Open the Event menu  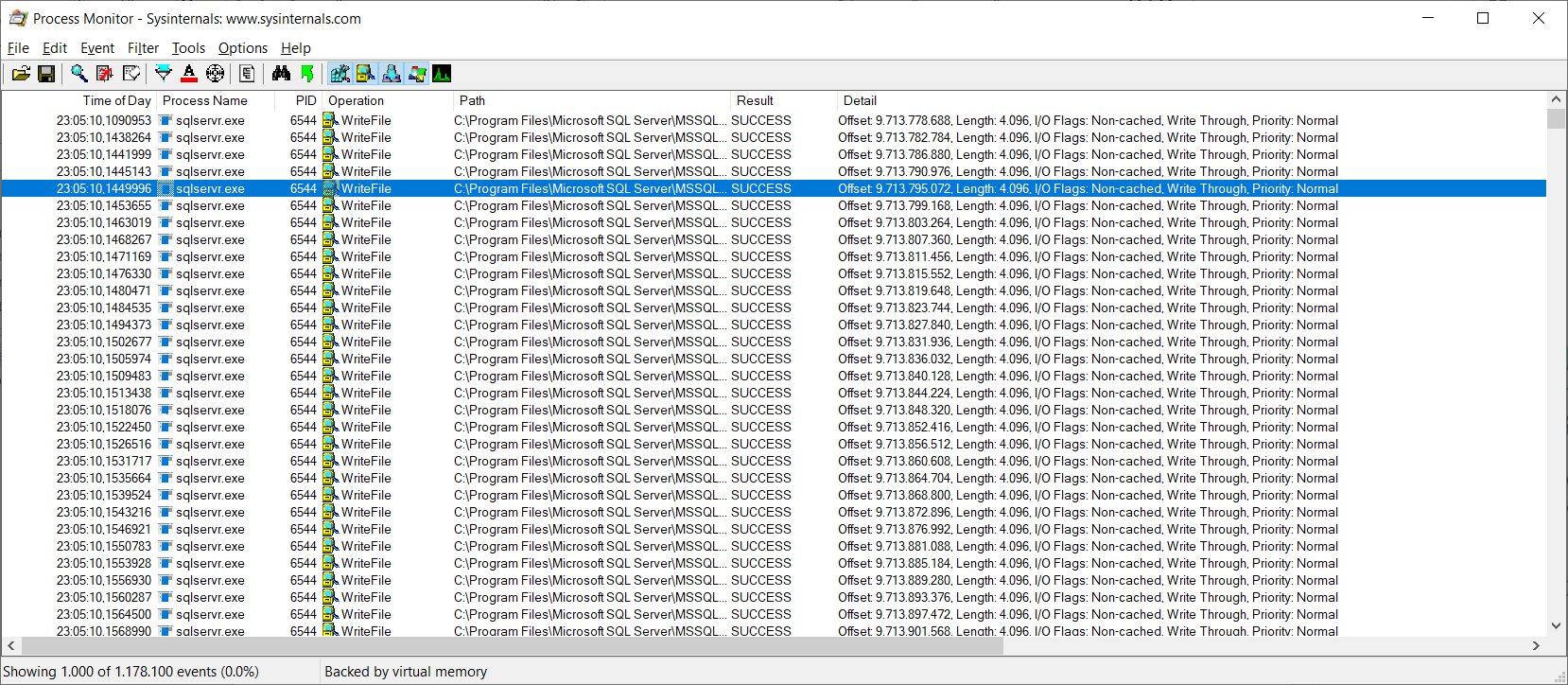click(x=97, y=48)
